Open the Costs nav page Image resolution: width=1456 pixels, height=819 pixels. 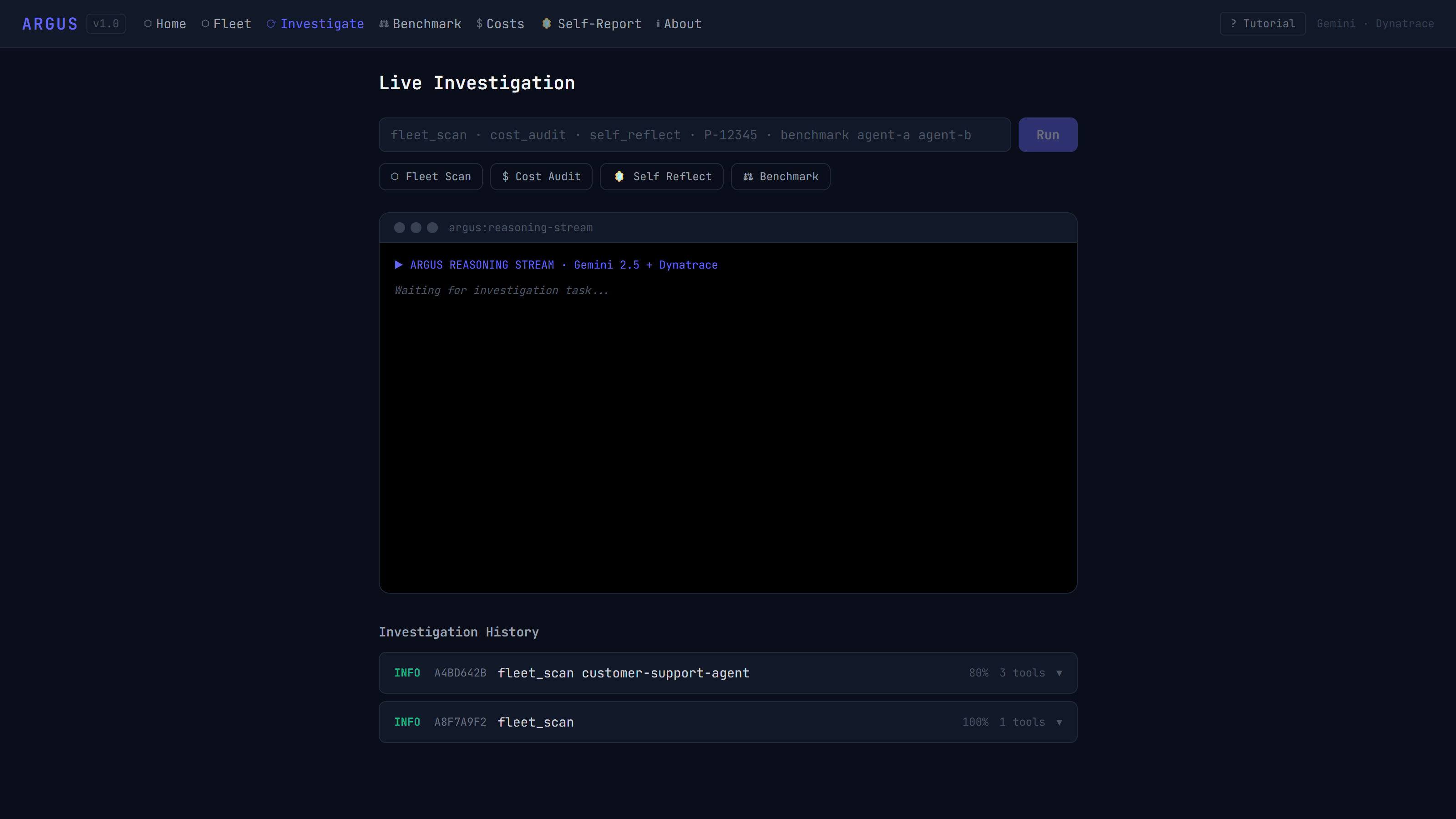click(x=500, y=24)
